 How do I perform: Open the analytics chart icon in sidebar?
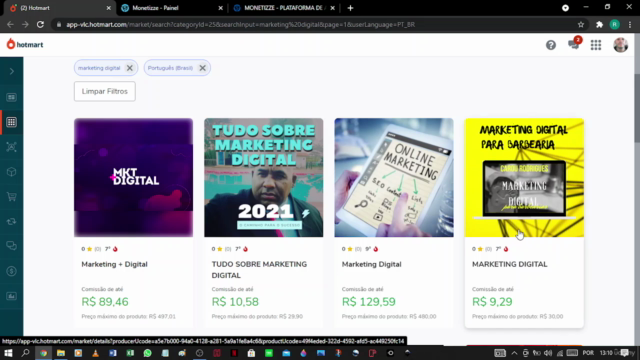click(x=11, y=296)
